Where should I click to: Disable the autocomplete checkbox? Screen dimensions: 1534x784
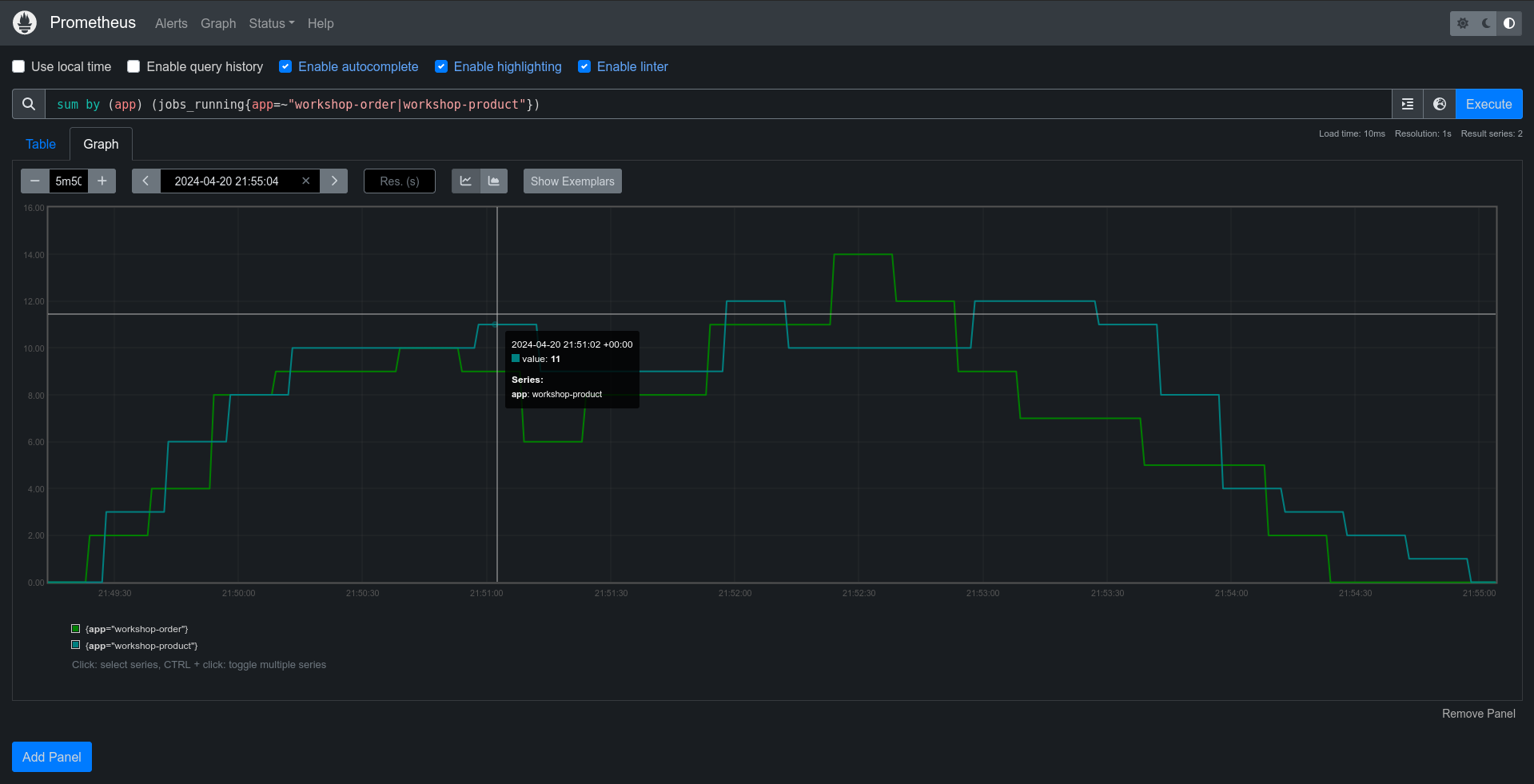(285, 66)
